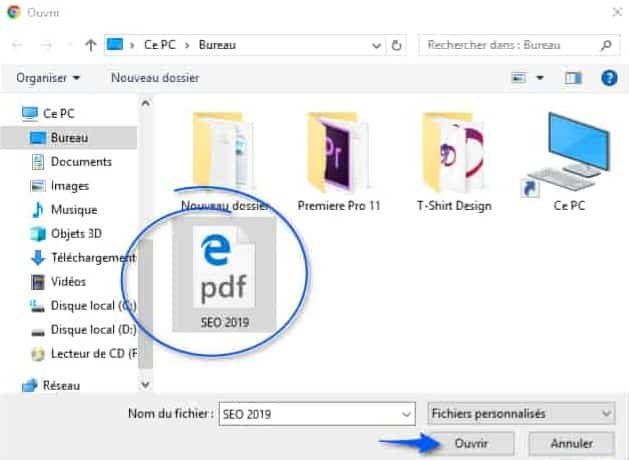The image size is (629, 460).
Task: Open the help question mark
Action: (x=609, y=78)
